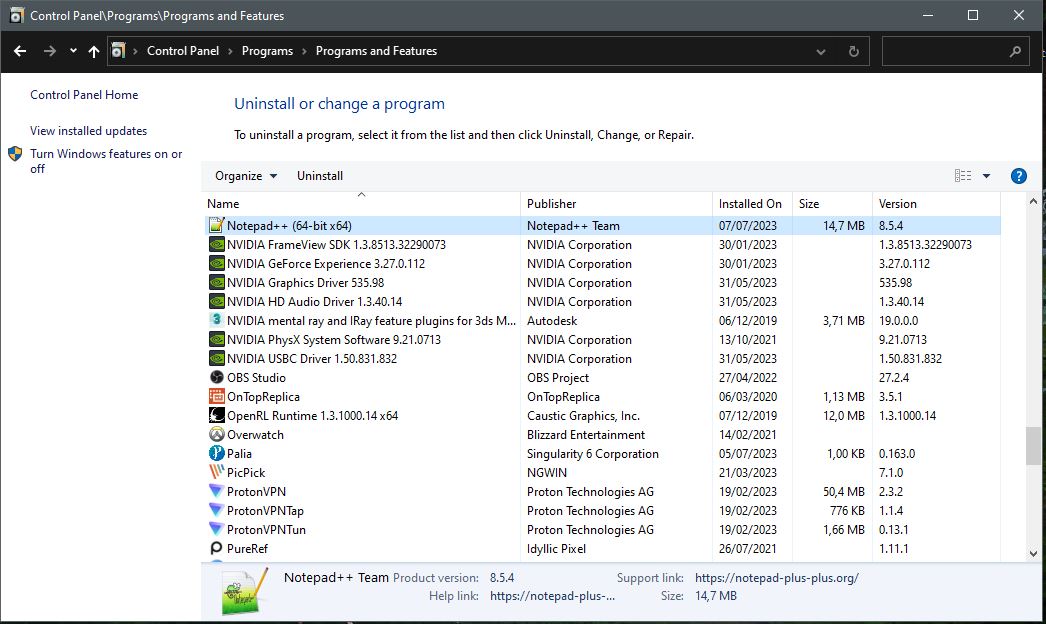Expand chevron after Programs breadcrumb

pos(304,51)
